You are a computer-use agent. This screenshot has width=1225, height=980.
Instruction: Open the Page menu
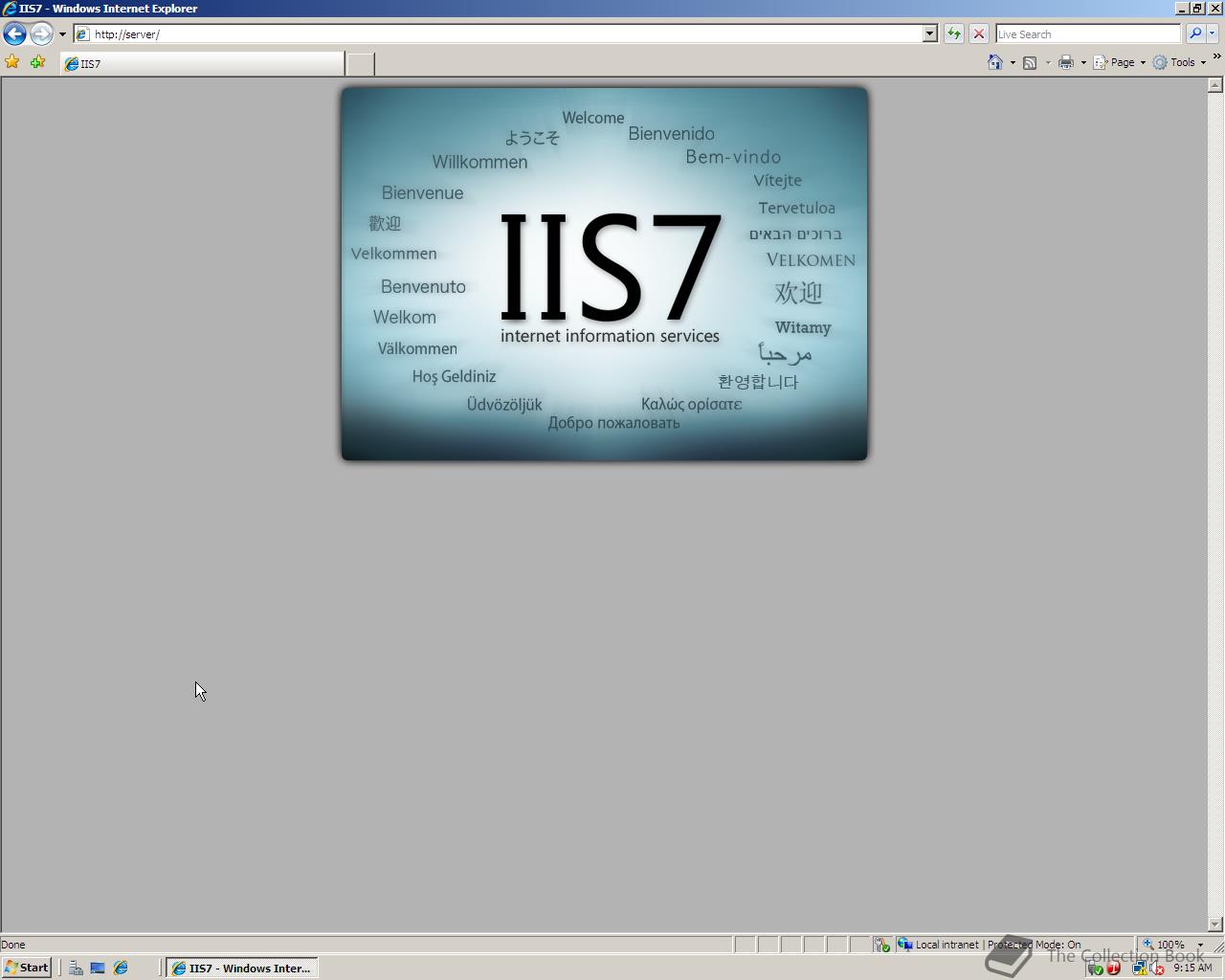coord(1120,62)
